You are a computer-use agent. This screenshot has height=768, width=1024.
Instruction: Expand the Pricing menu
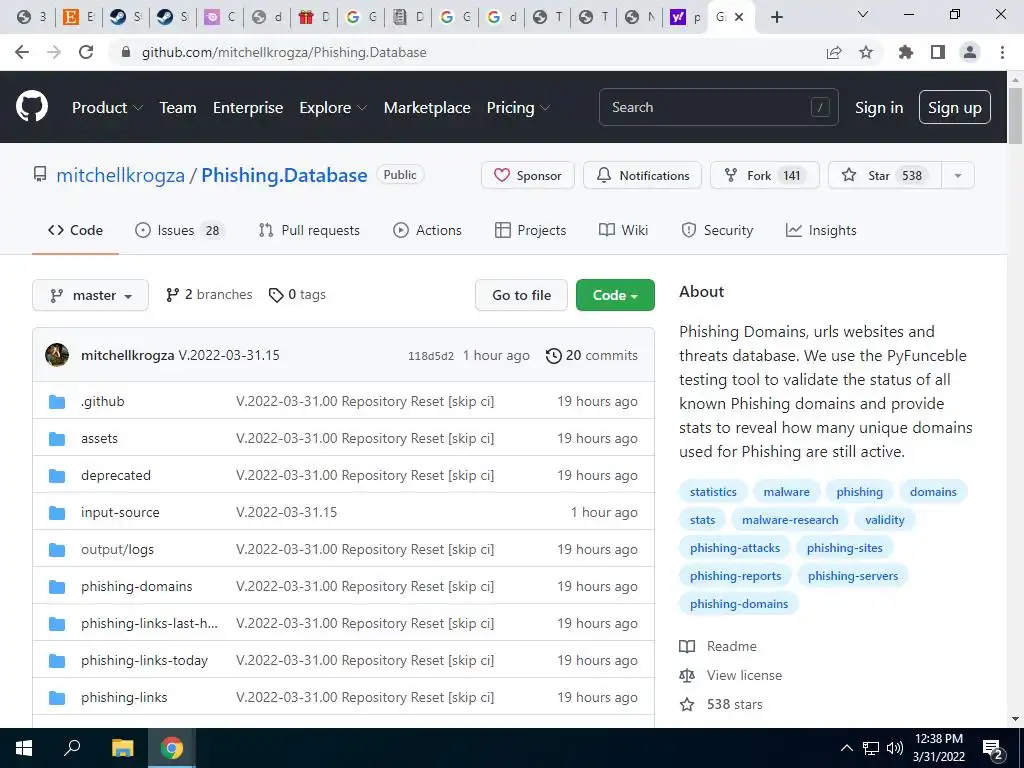pos(518,107)
